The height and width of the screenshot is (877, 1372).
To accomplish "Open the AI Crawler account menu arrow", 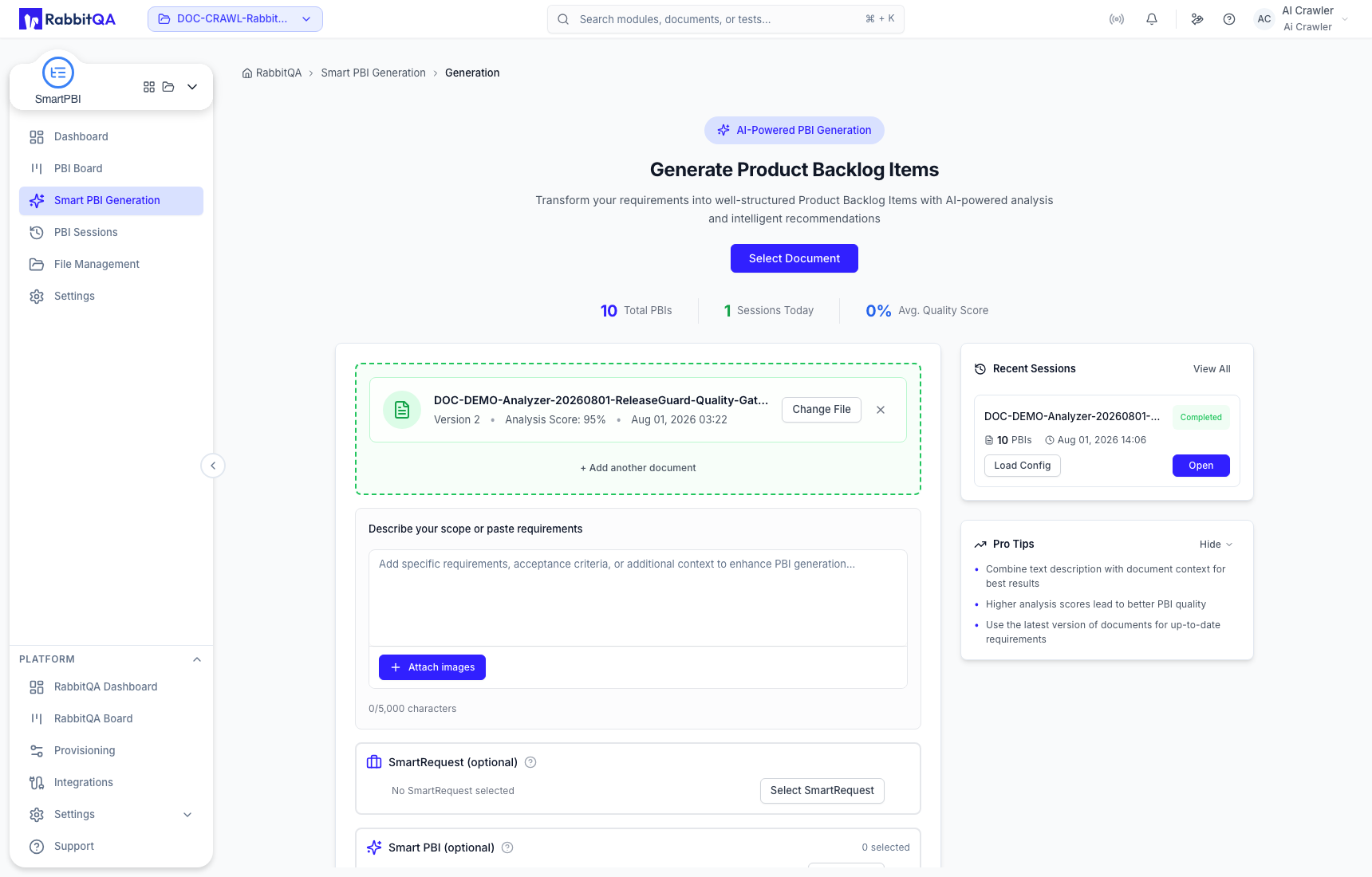I will [1345, 19].
